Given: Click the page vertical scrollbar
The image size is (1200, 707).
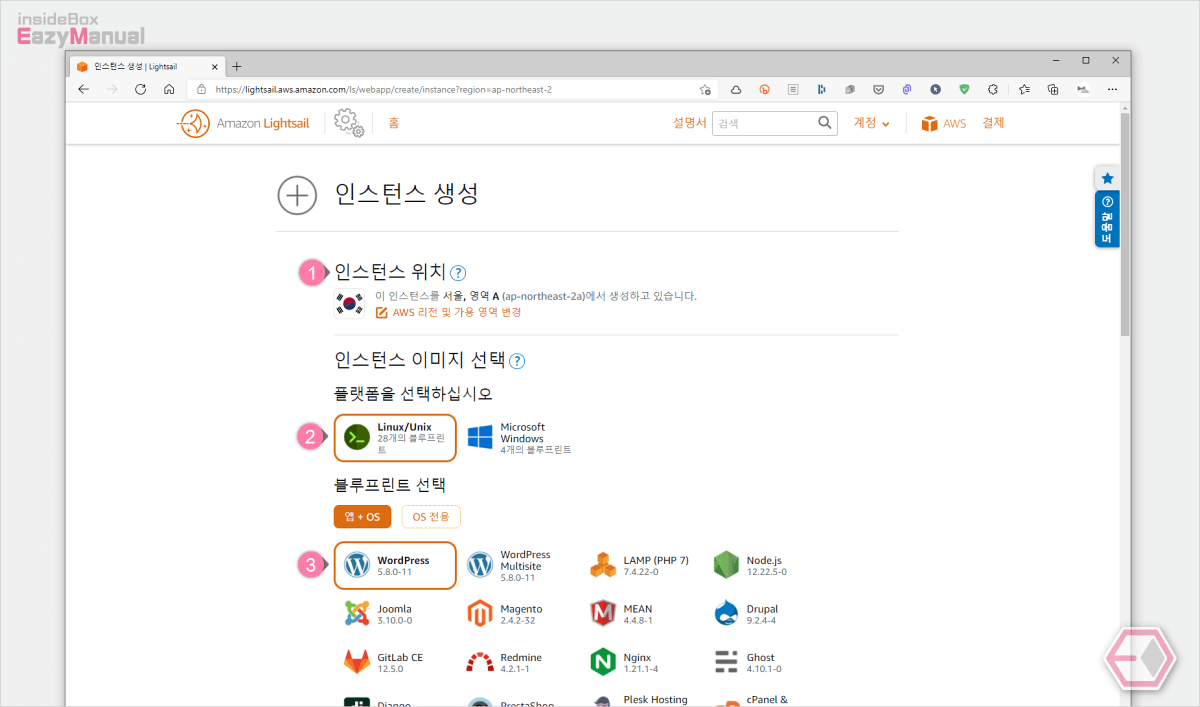Looking at the screenshot, I should pyautogui.click(x=1127, y=225).
